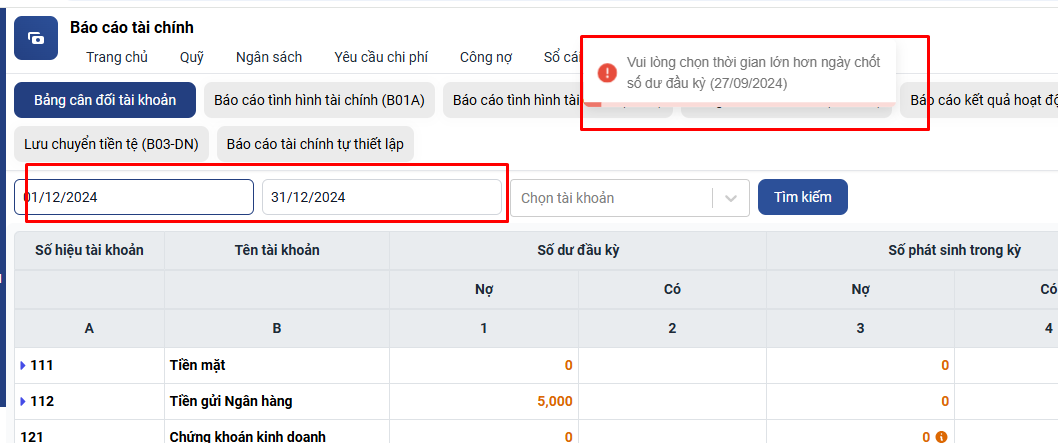The height and width of the screenshot is (443, 1058).
Task: Switch to Báo cáo tình hình tài chính (B01A)
Action: click(319, 100)
